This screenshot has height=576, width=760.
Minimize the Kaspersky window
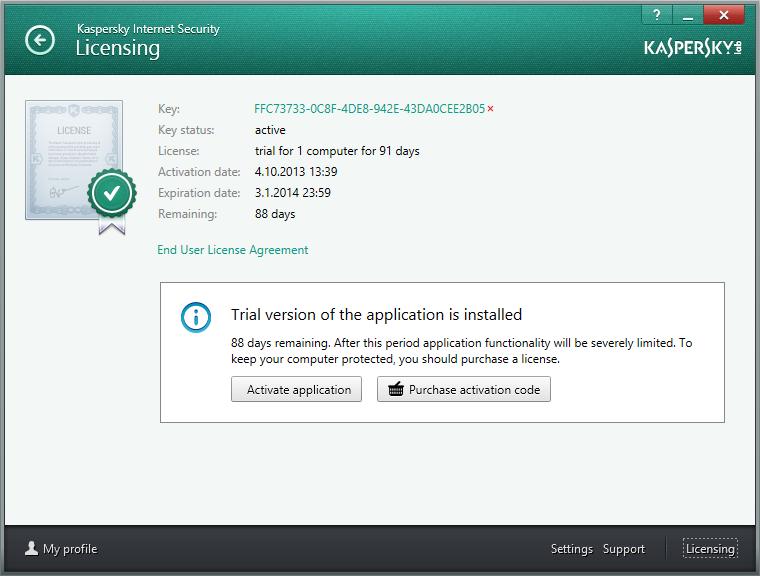tap(688, 15)
